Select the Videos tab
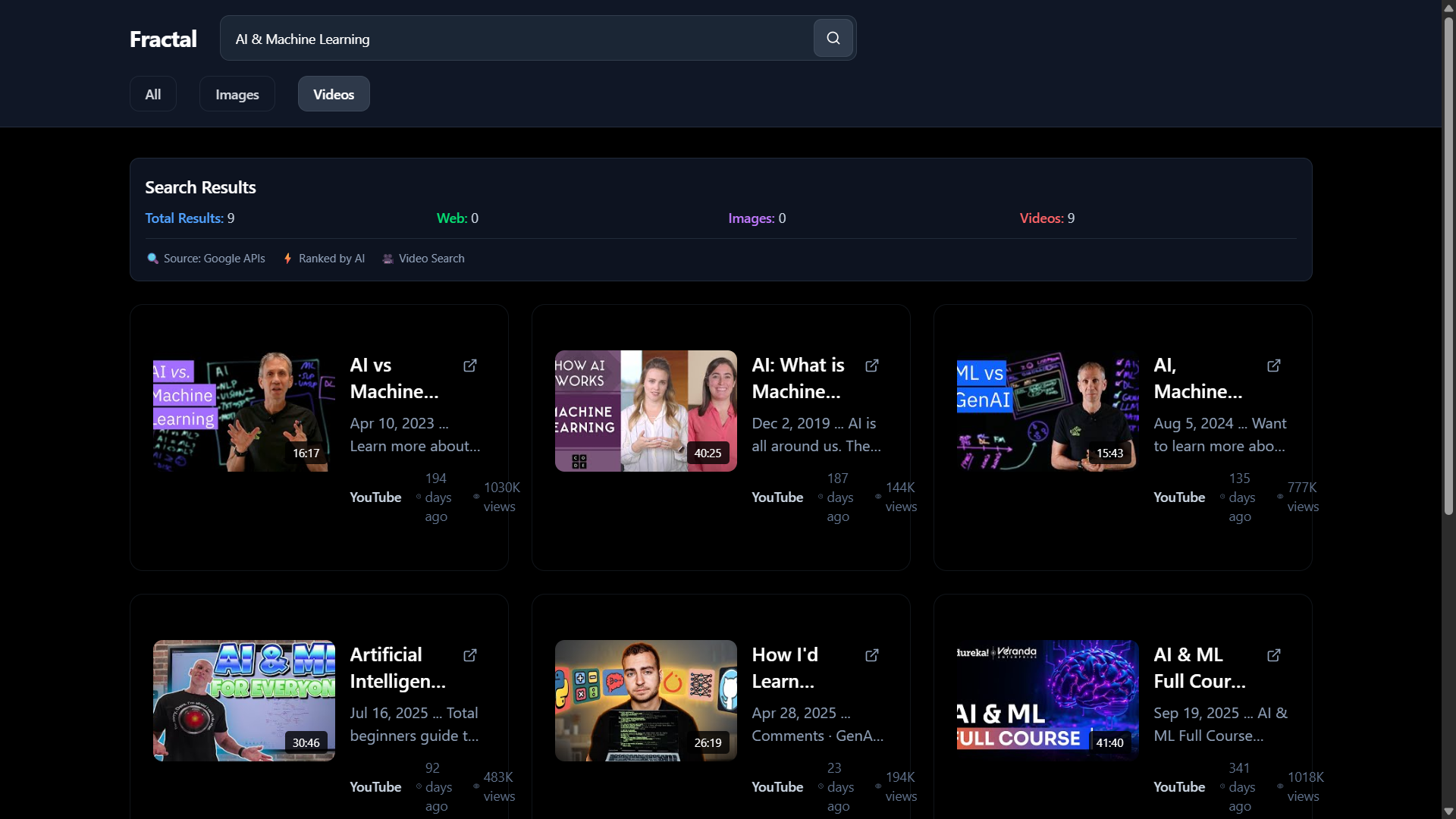Screen dimensions: 1456x819 click(334, 94)
